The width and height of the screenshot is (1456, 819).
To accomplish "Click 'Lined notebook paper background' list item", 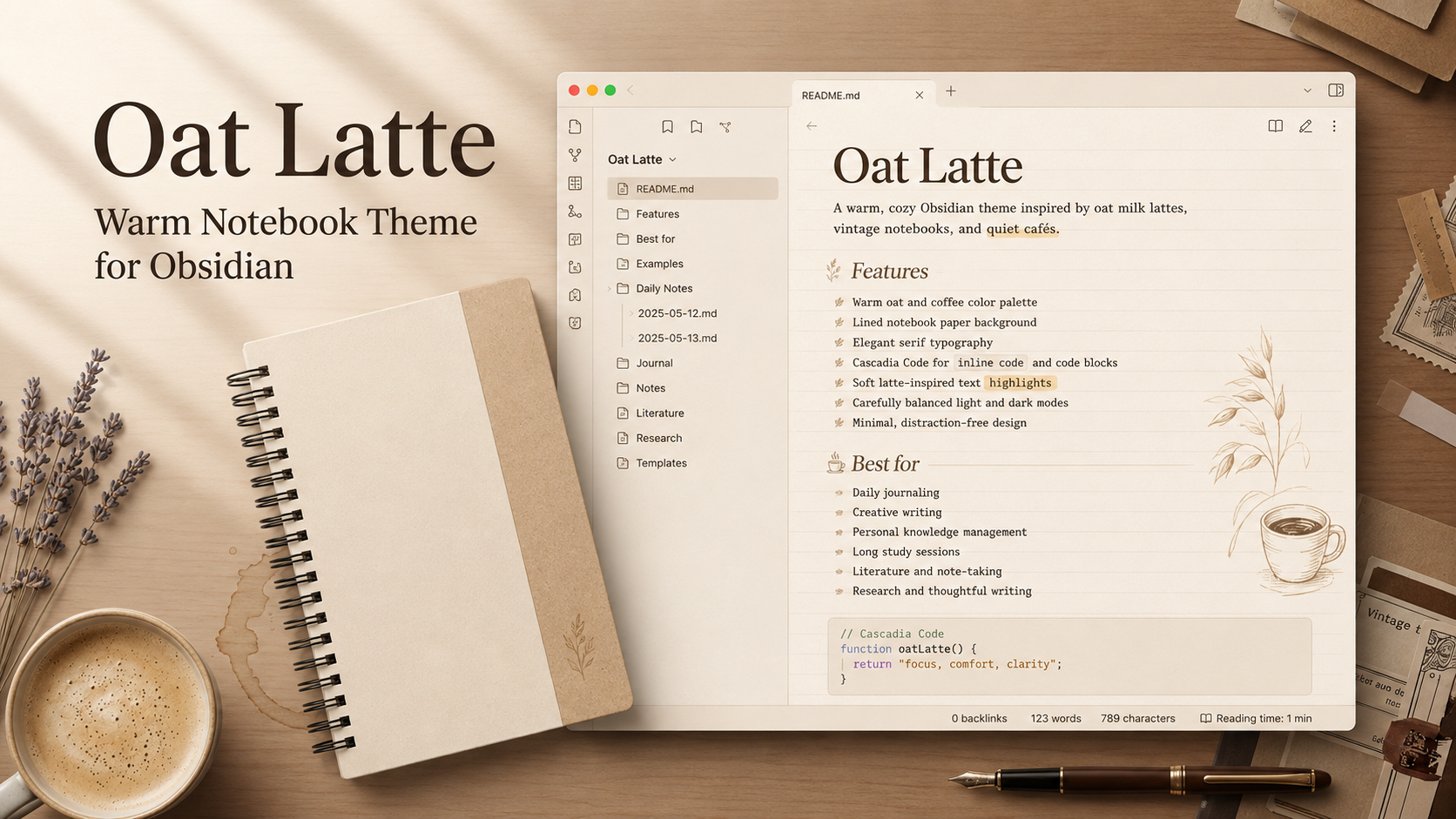I will tap(945, 322).
